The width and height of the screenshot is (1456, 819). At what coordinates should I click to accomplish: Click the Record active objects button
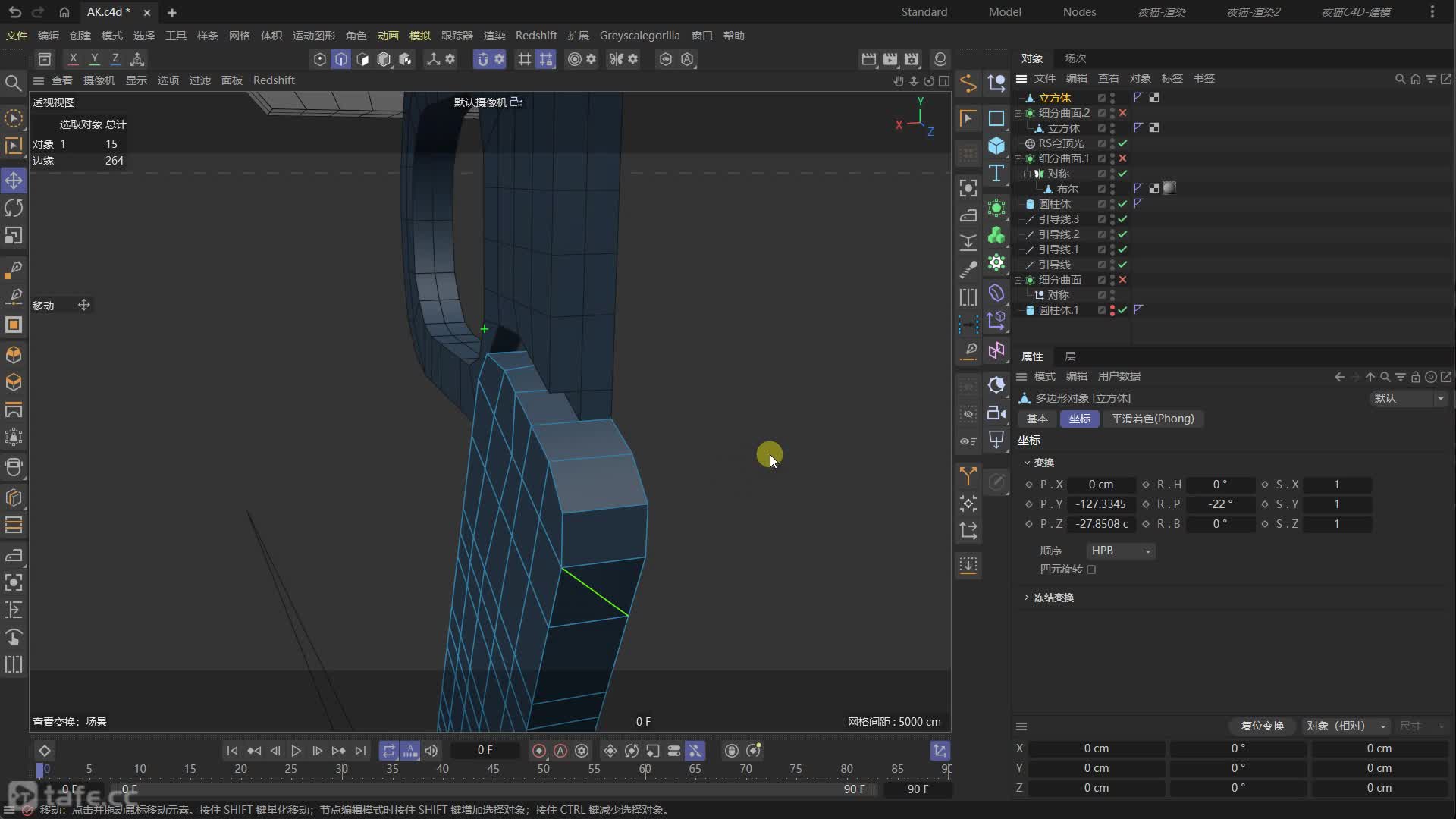539,751
